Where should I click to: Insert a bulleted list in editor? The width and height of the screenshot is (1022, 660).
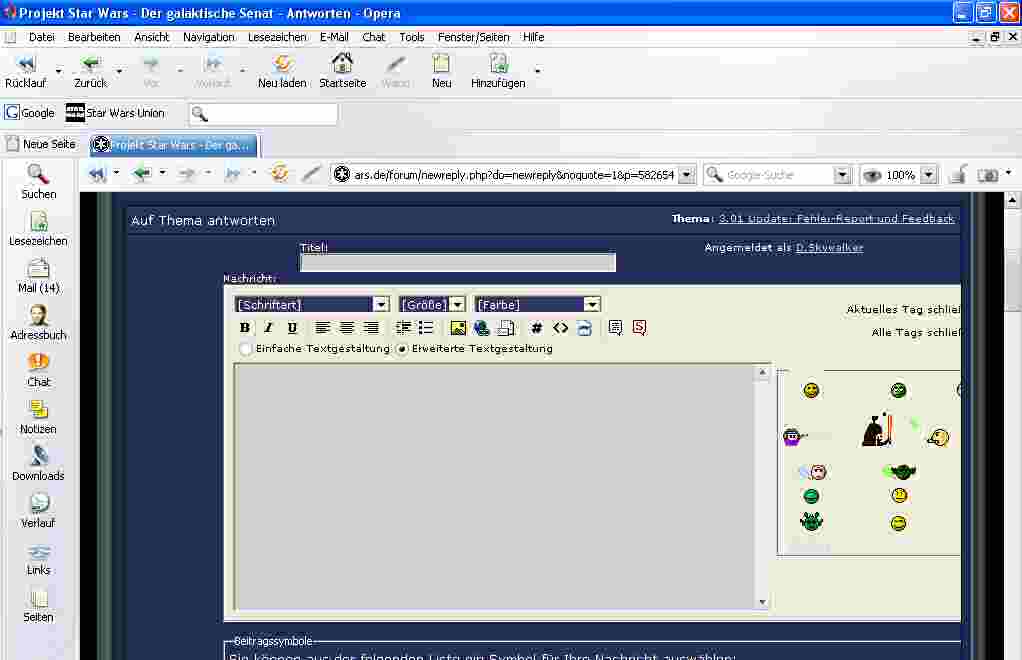(x=426, y=328)
